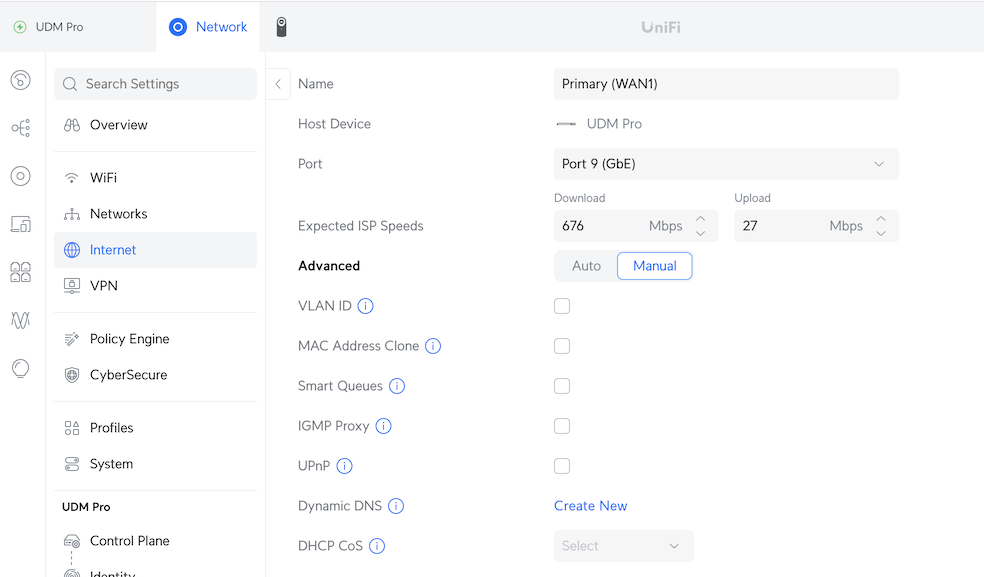Open the DHCP CoS Select dropdown
984x577 pixels.
point(624,546)
